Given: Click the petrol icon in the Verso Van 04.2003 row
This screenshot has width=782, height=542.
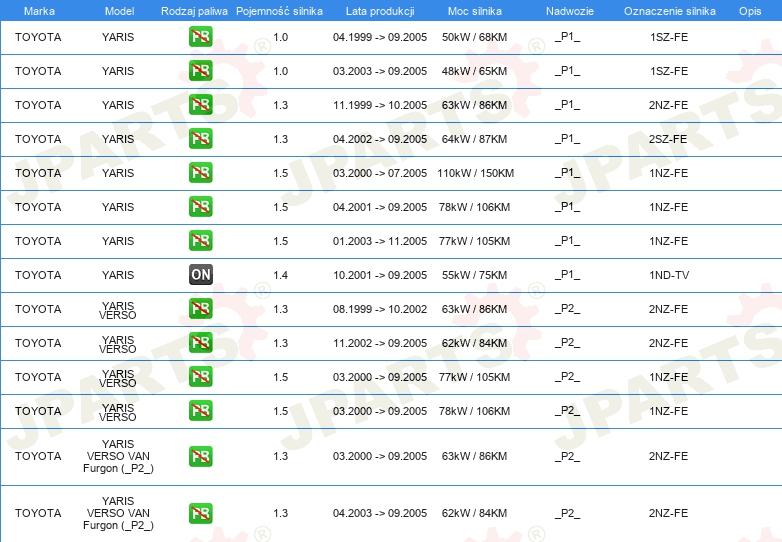Looking at the screenshot, I should pyautogui.click(x=200, y=513).
